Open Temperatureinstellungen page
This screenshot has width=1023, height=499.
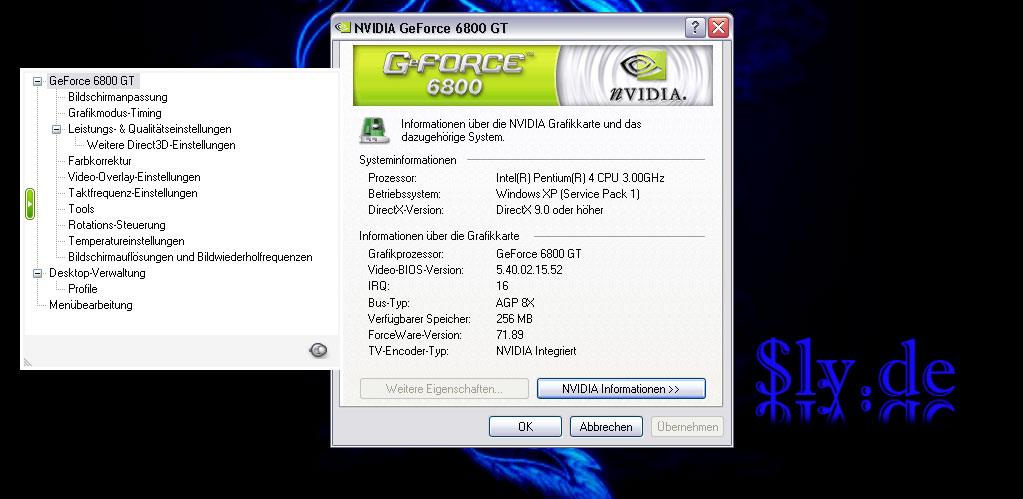click(x=127, y=241)
